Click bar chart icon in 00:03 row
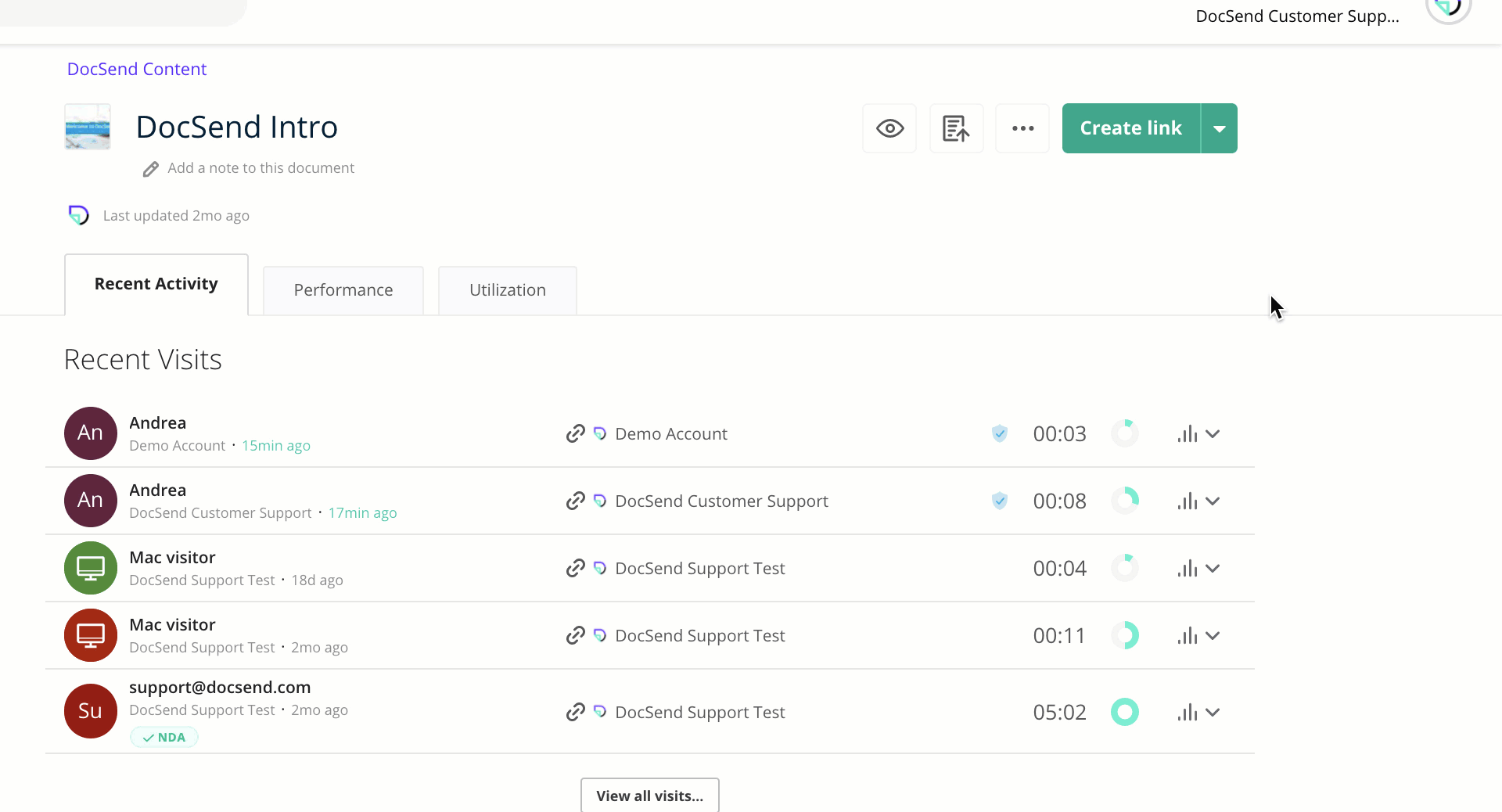This screenshot has height=812, width=1502. click(1188, 433)
